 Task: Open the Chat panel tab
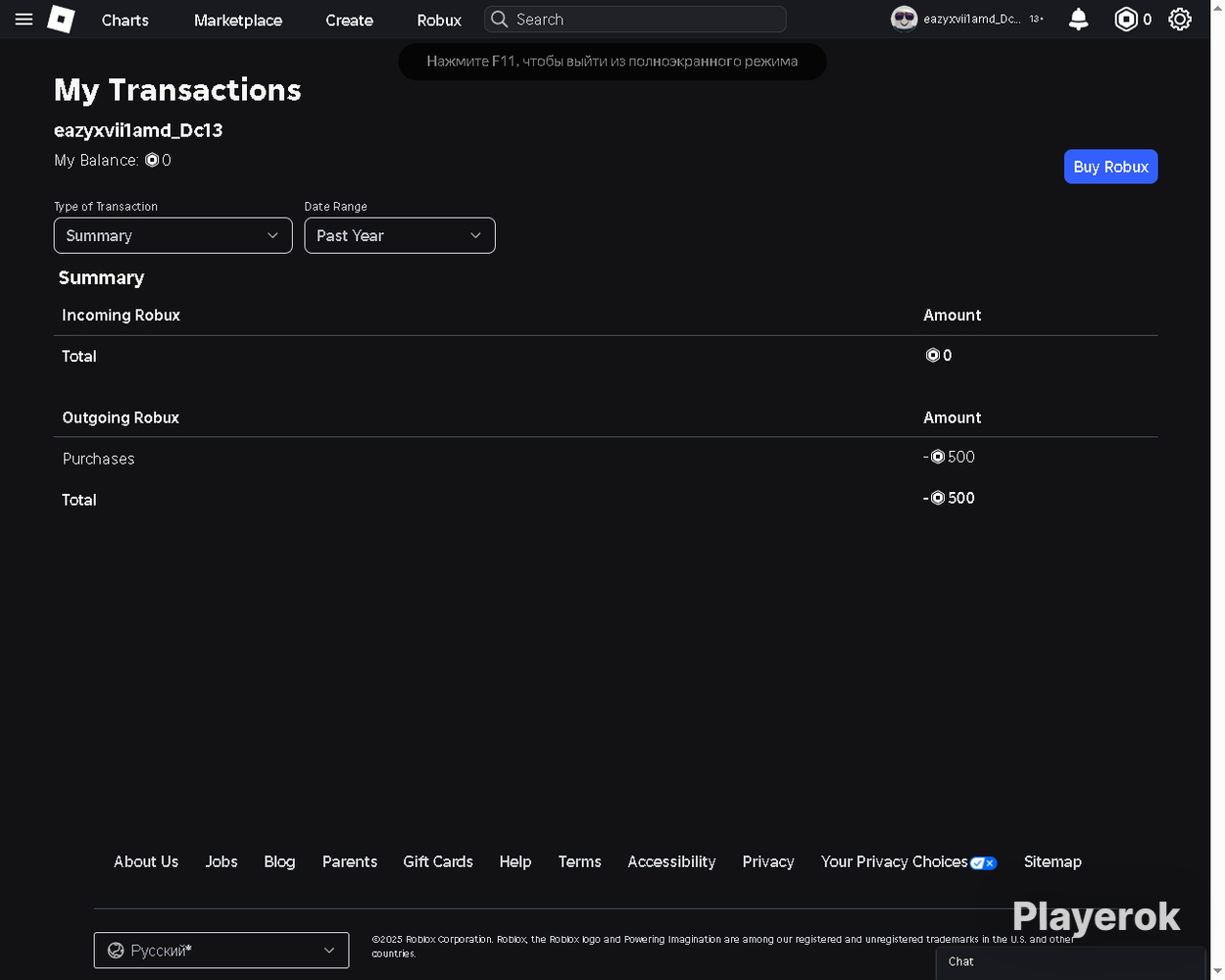[1070, 962]
